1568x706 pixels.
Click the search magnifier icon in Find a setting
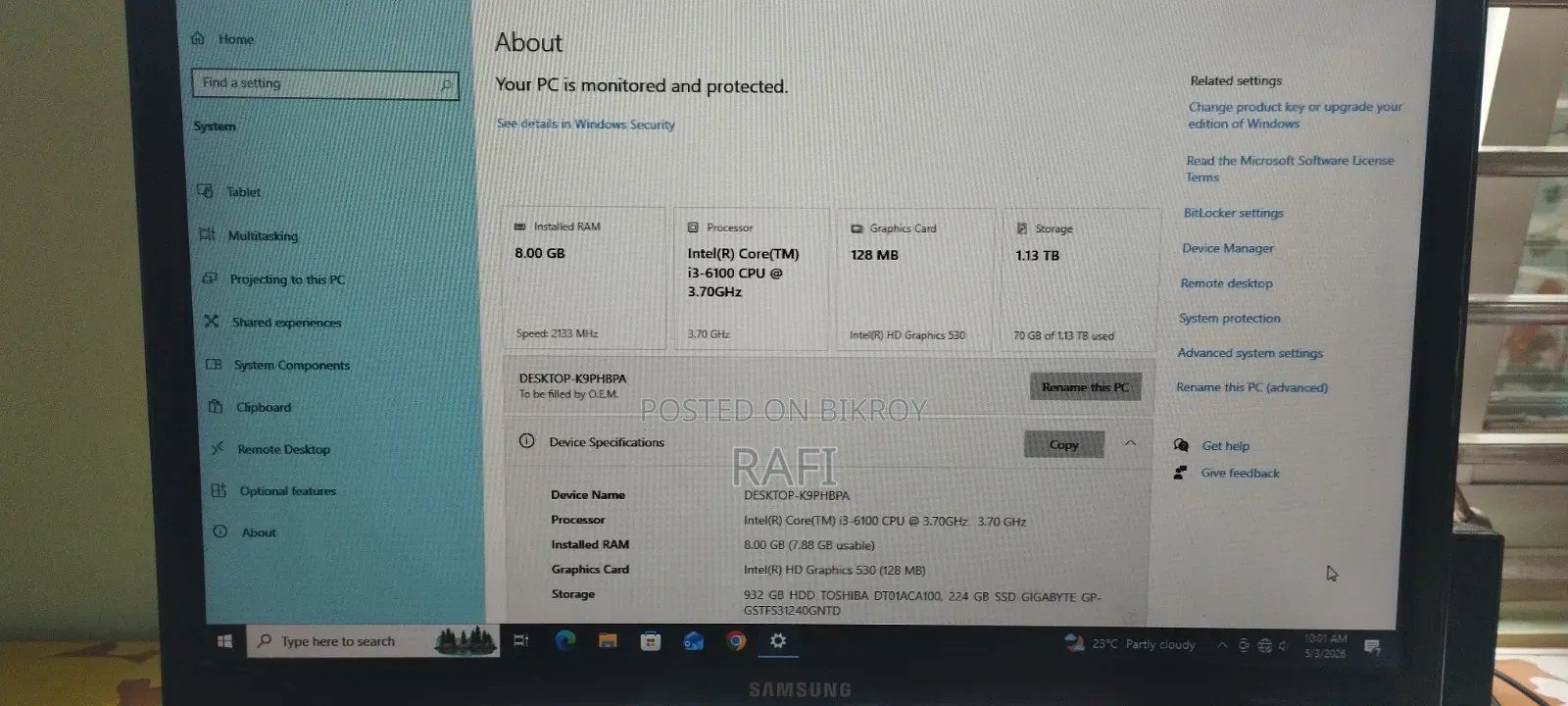(446, 86)
